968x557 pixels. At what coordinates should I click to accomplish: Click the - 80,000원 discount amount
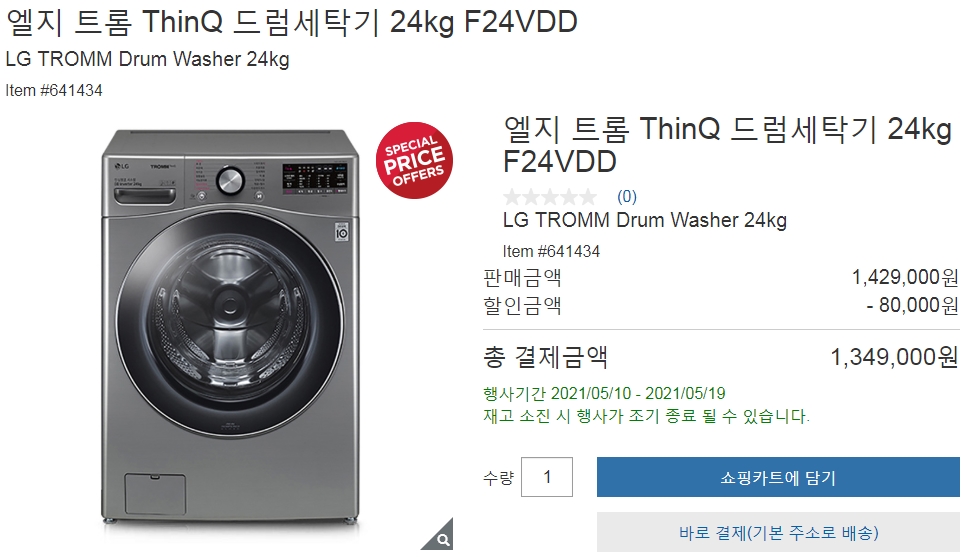click(x=912, y=304)
